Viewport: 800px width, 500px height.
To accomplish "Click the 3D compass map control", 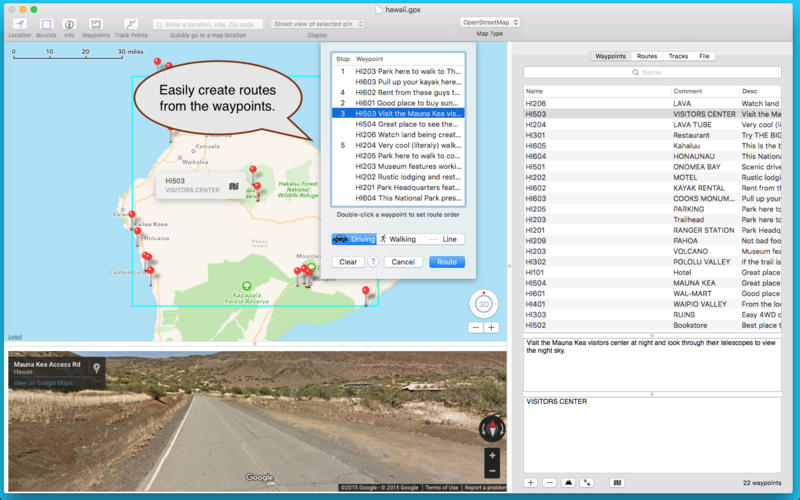I will (483, 304).
